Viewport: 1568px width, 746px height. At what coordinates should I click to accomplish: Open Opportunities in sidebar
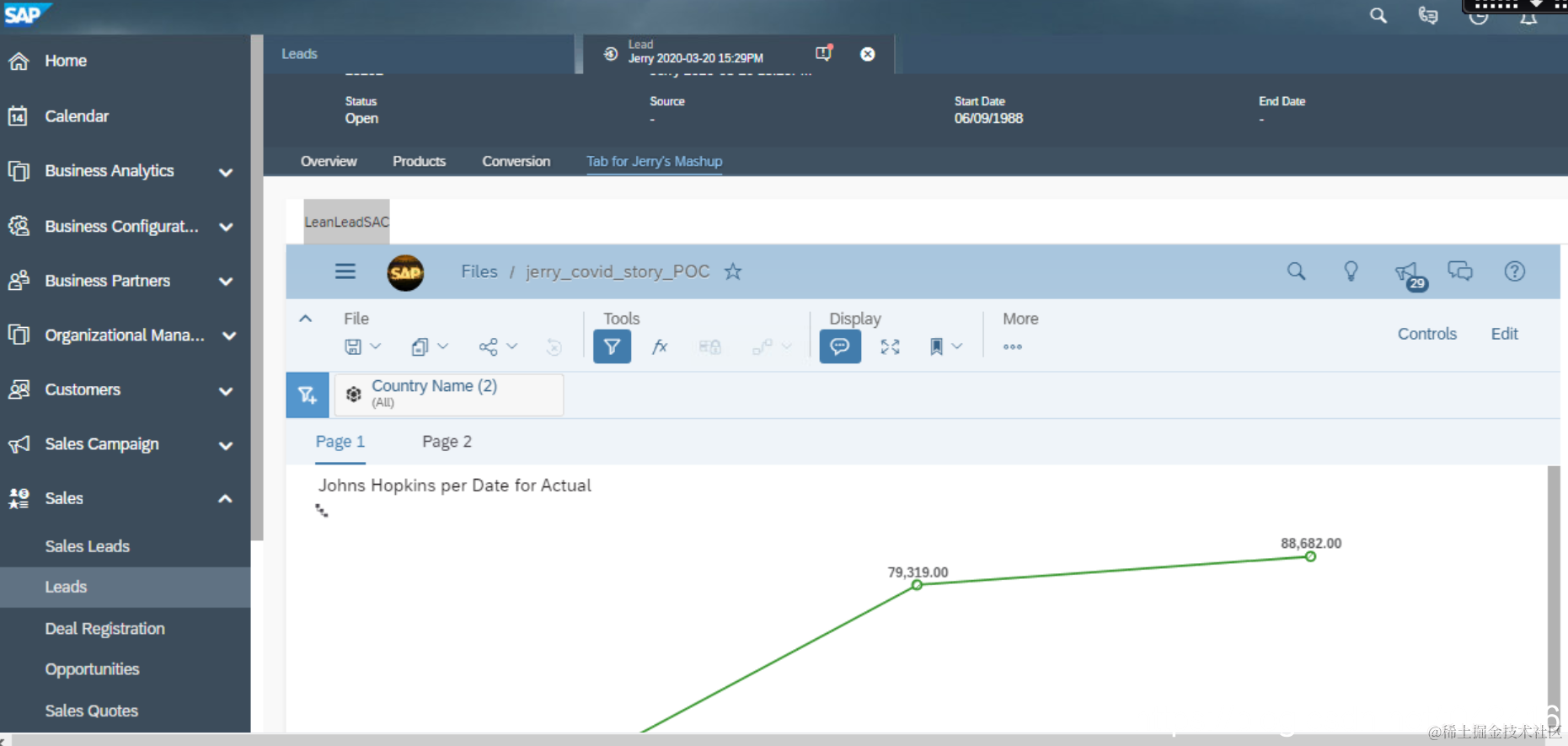pyautogui.click(x=93, y=669)
